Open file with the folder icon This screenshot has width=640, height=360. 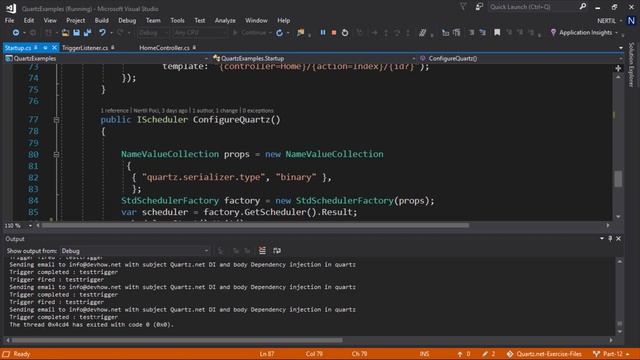click(x=65, y=33)
